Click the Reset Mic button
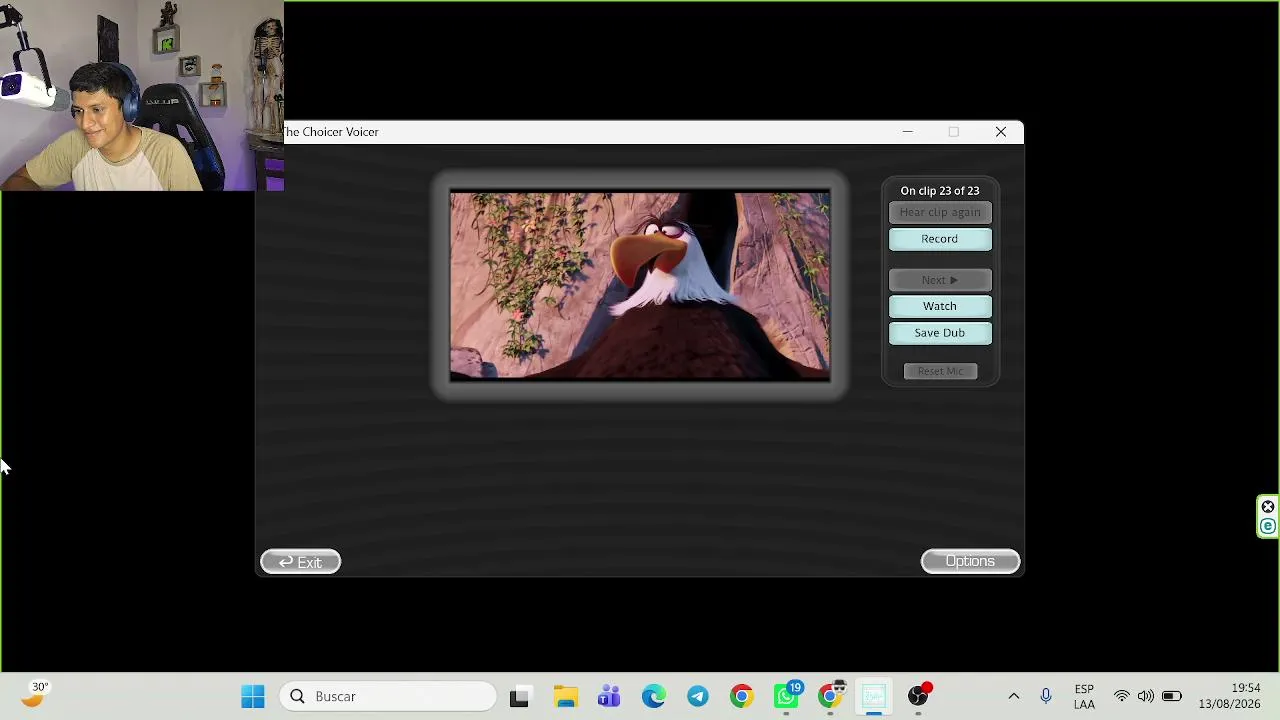This screenshot has width=1280, height=720. 940,371
